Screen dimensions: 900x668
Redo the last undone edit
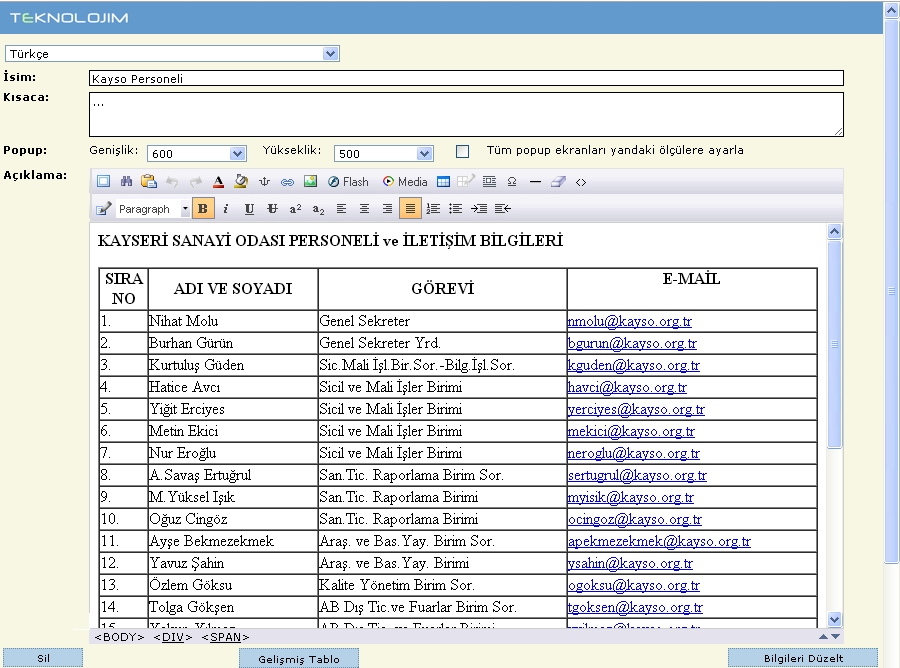click(x=196, y=182)
